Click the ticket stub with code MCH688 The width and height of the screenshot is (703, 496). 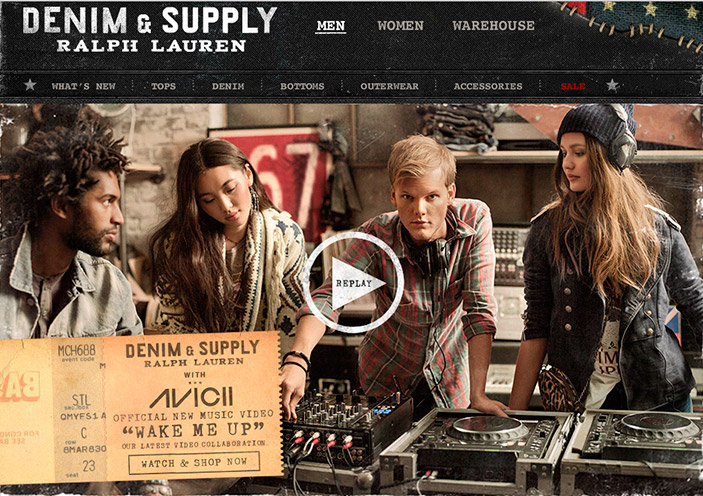tap(53, 409)
